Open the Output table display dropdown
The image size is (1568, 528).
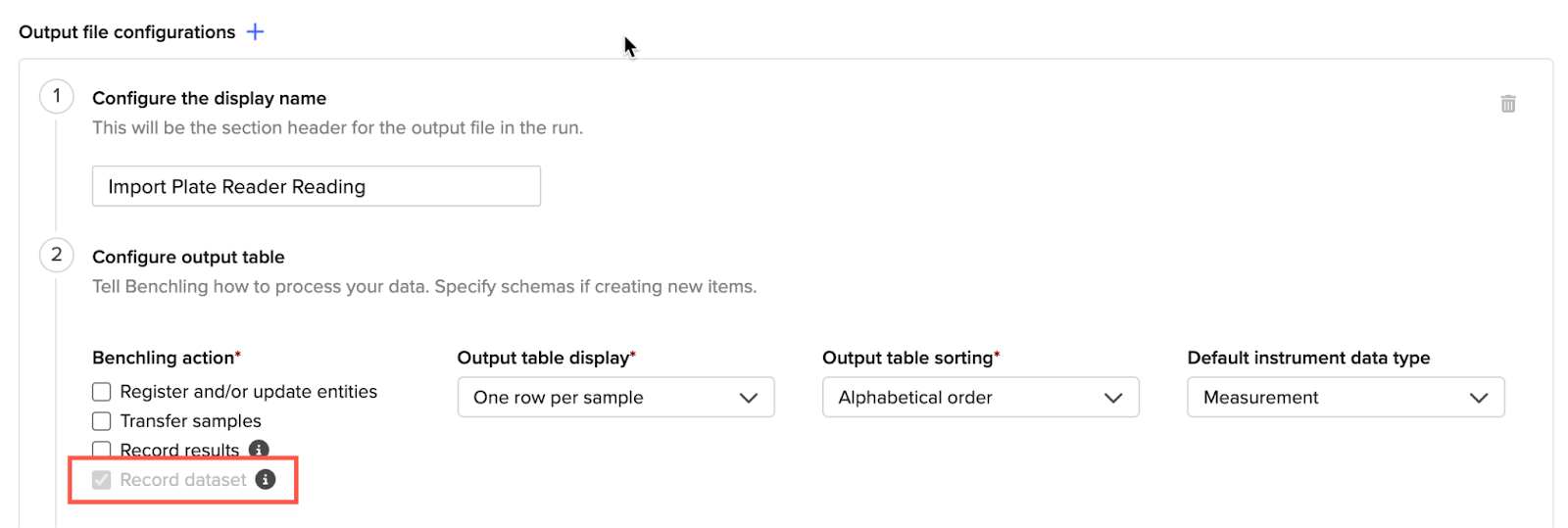coord(615,397)
